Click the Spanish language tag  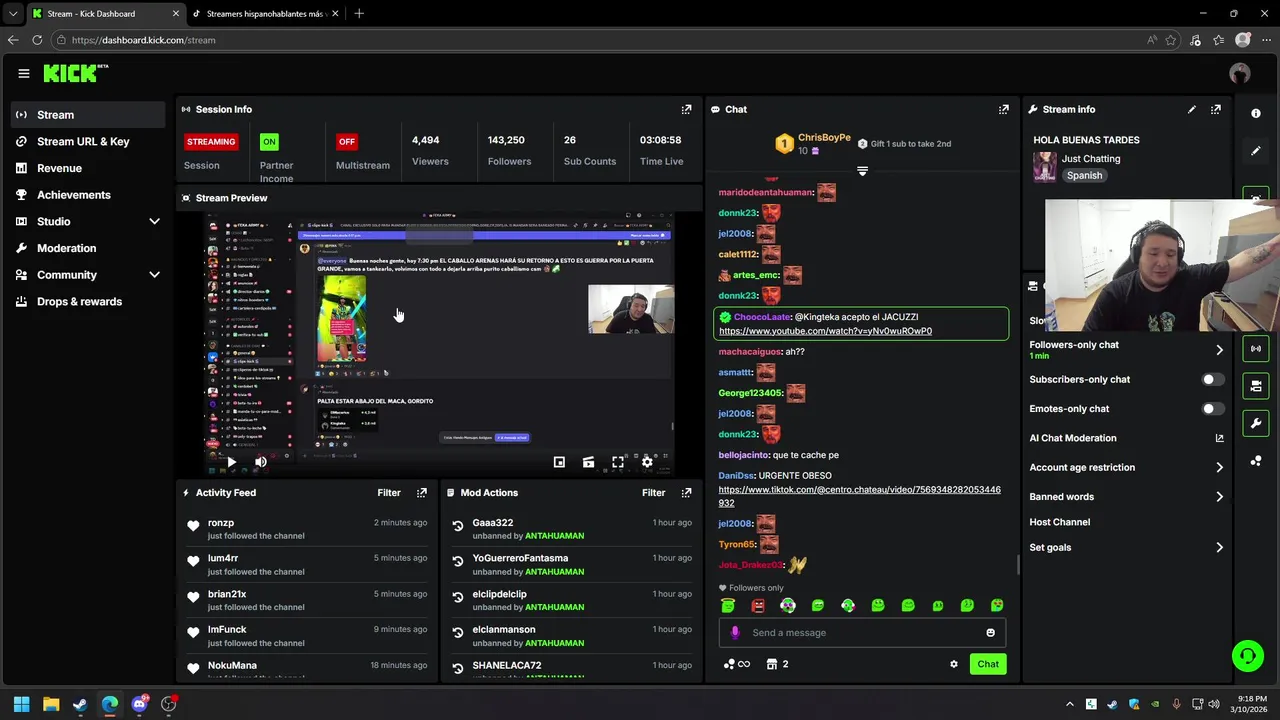point(1084,176)
